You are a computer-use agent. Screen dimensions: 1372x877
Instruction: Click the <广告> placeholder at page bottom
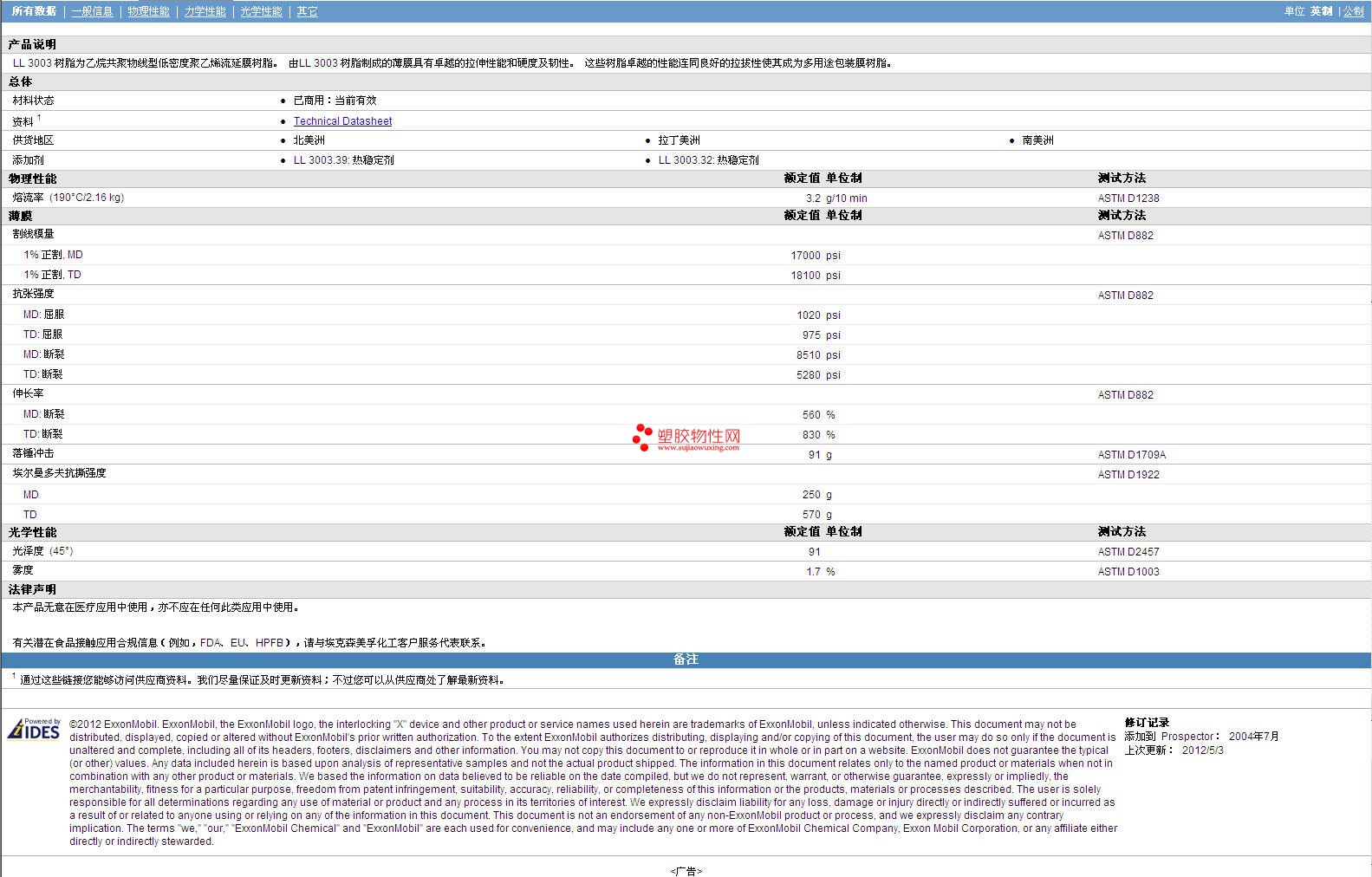(686, 871)
